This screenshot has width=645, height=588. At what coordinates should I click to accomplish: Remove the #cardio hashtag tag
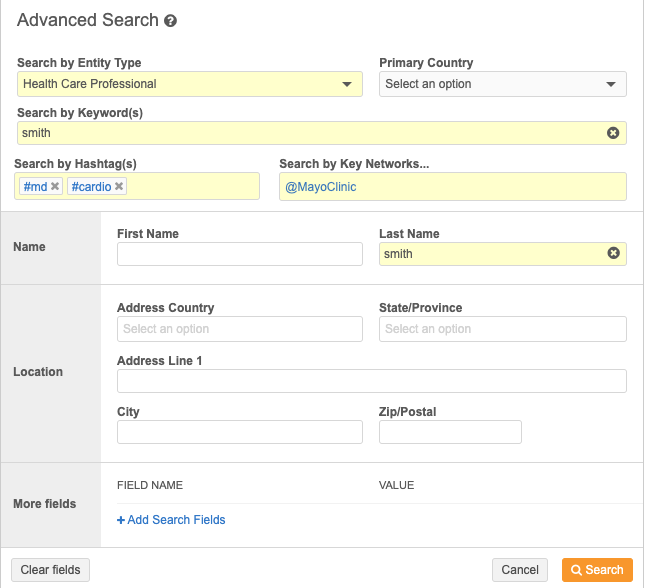[x=119, y=186]
